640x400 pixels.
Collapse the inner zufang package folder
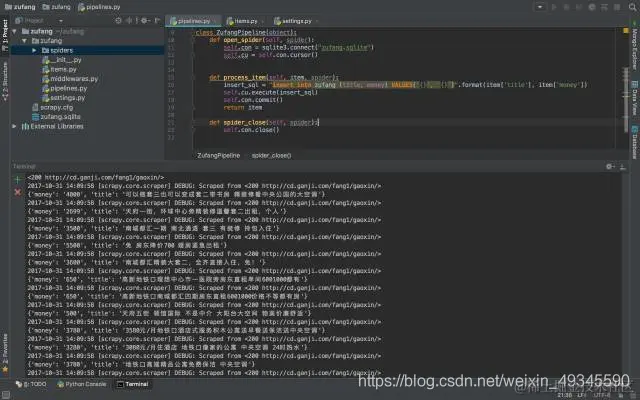24,41
